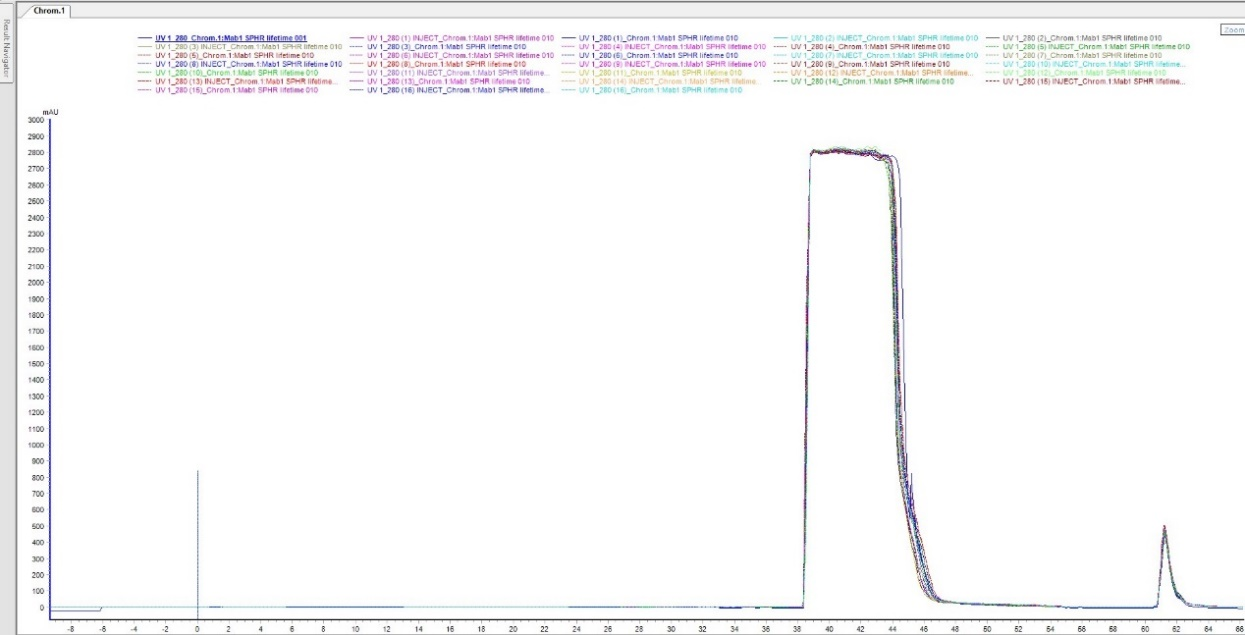1245x635 pixels.
Task: Select the UV 1_280 (13) INJECT legend entry
Action: pos(247,81)
